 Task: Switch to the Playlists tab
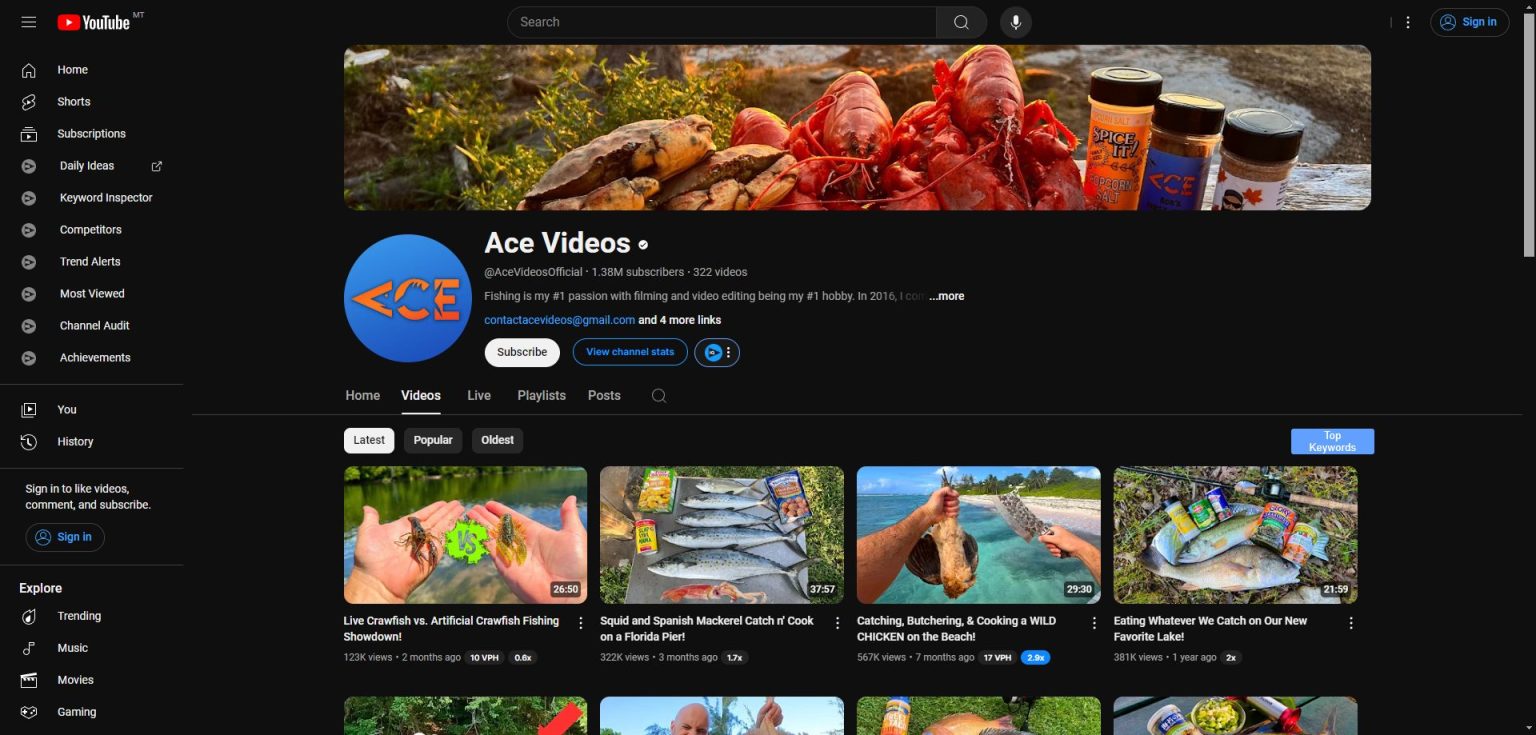(541, 395)
